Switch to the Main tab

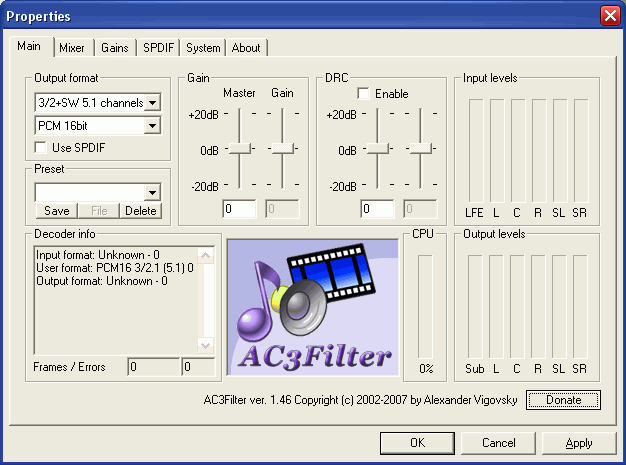coord(29,46)
